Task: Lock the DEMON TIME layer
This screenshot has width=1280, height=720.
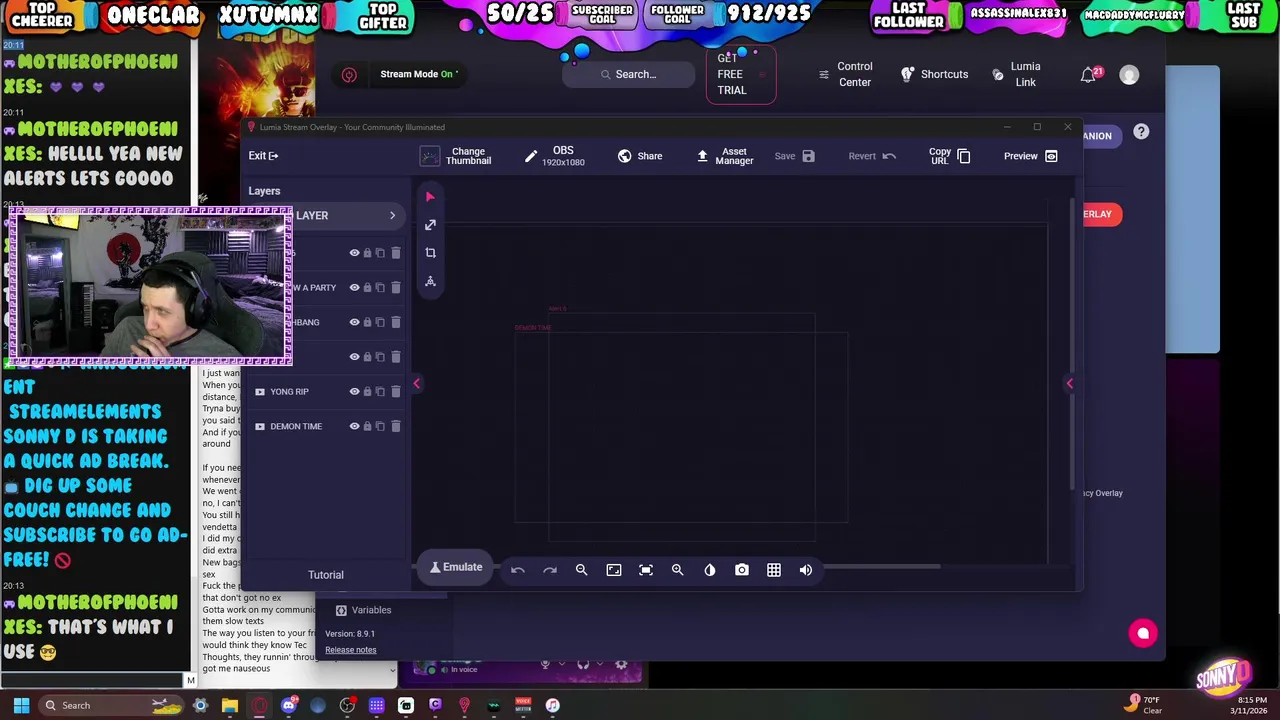Action: [x=367, y=426]
